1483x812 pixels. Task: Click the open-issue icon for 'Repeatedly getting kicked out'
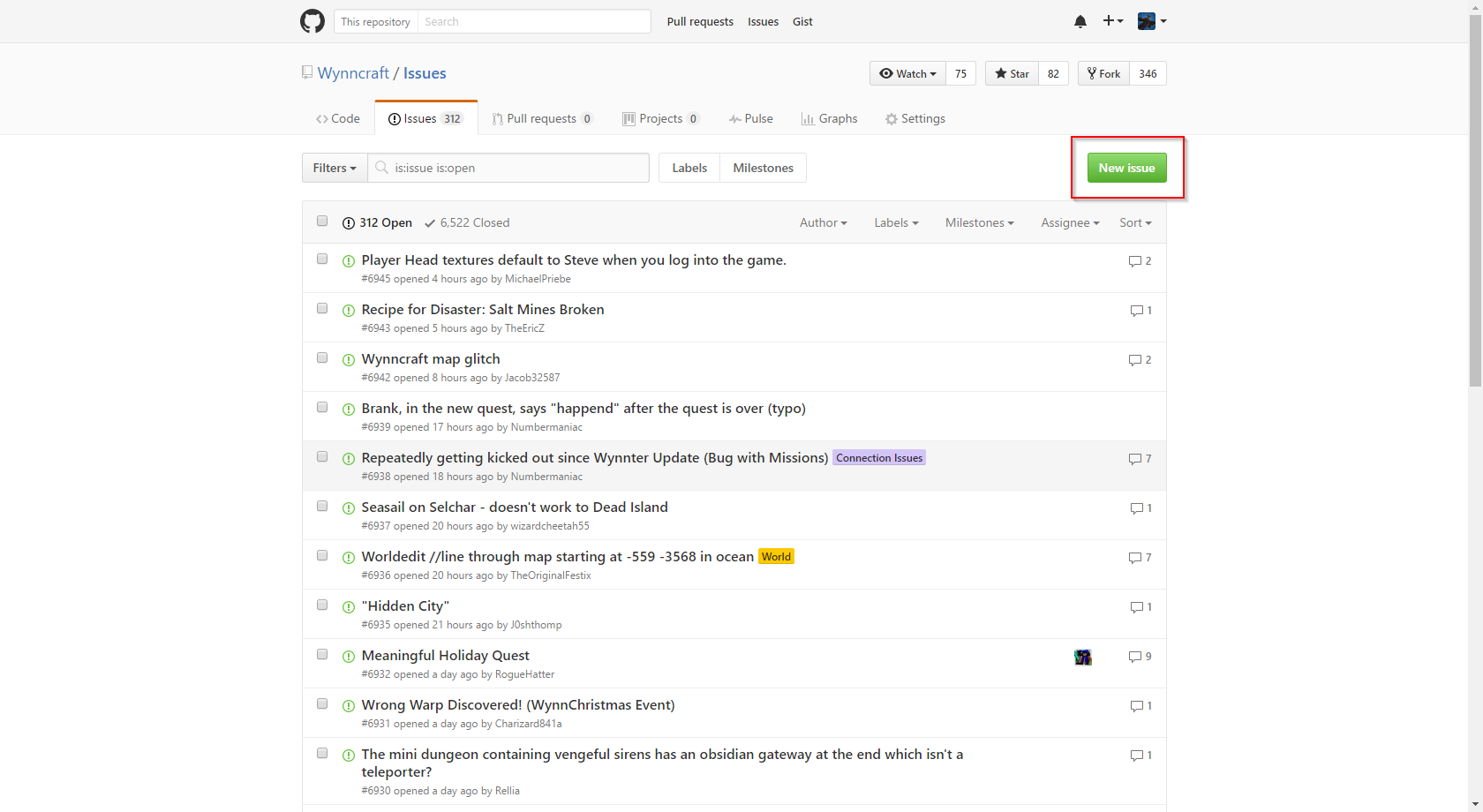point(349,459)
